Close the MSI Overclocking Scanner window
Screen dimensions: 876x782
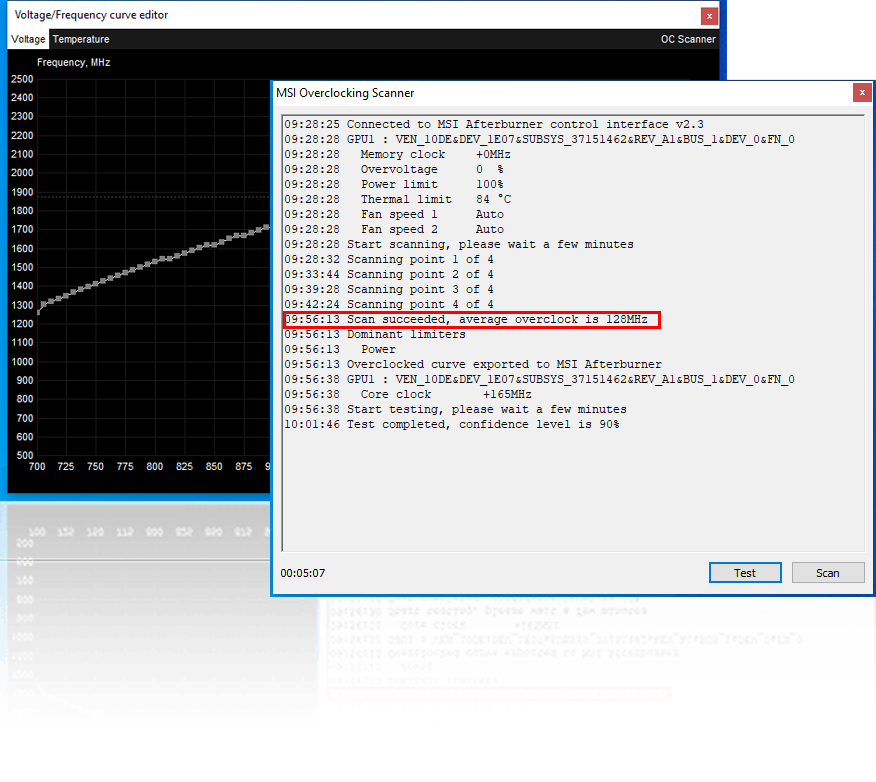point(862,93)
